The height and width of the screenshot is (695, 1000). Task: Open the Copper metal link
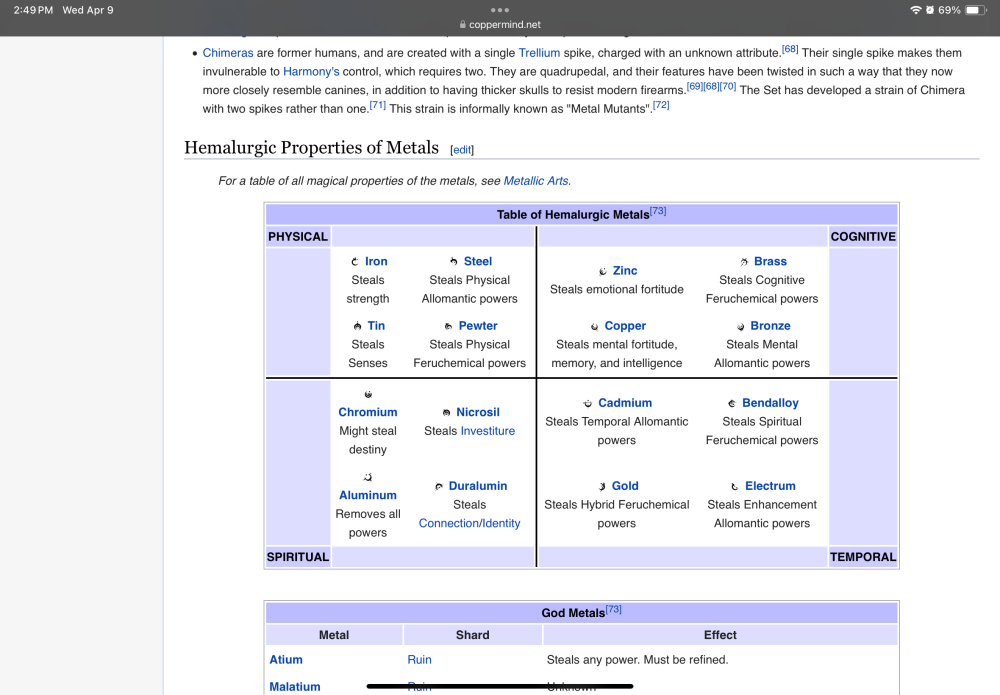click(625, 326)
